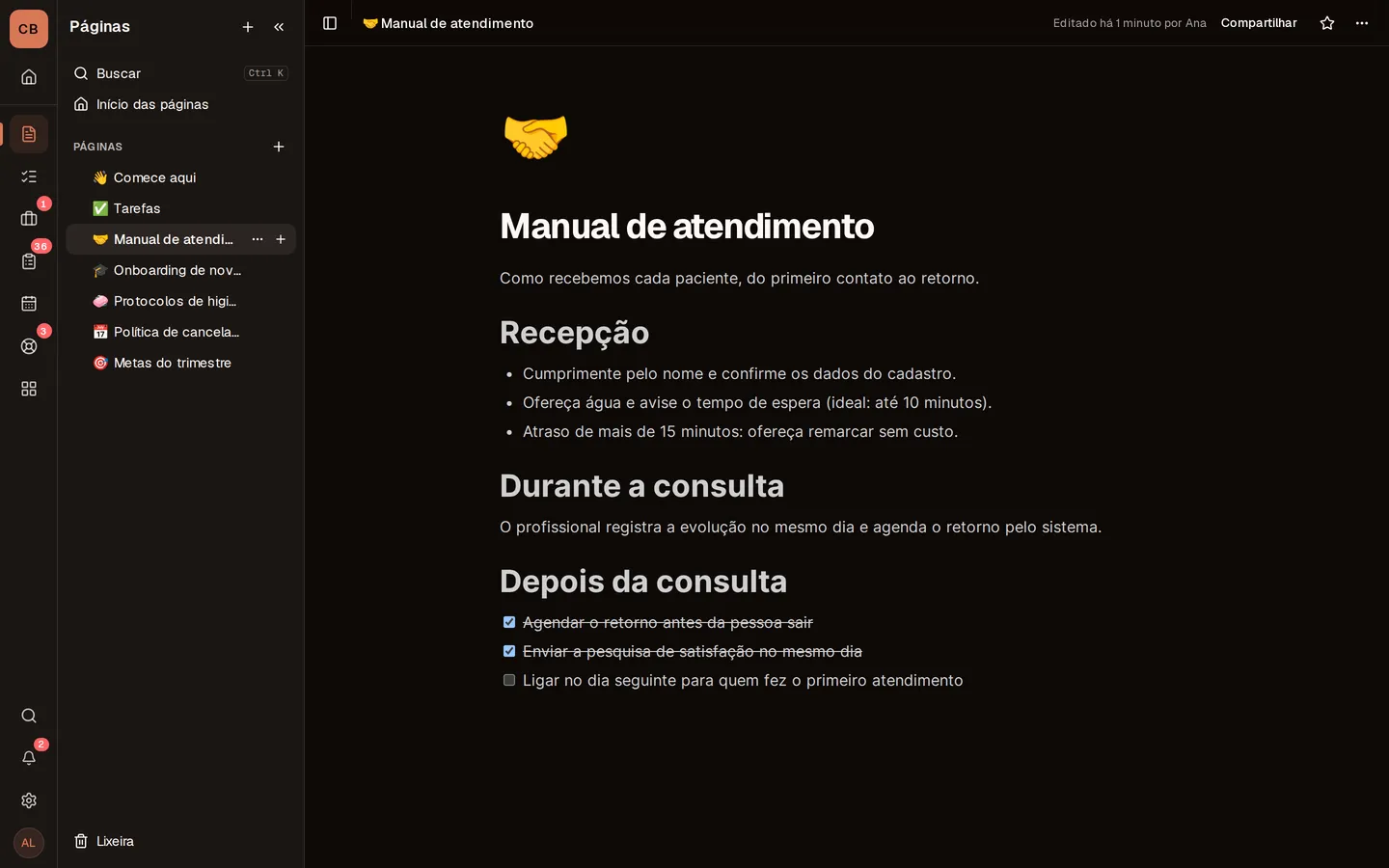Open the briefcase icon with badge 1
This screenshot has height=868, width=1389.
[x=29, y=219]
